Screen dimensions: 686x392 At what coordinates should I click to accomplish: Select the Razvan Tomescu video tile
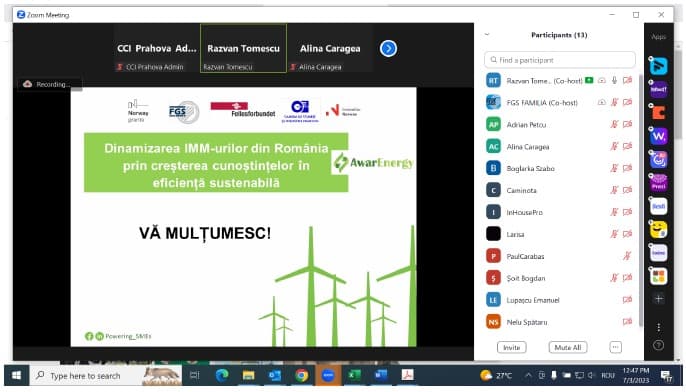tap(243, 48)
